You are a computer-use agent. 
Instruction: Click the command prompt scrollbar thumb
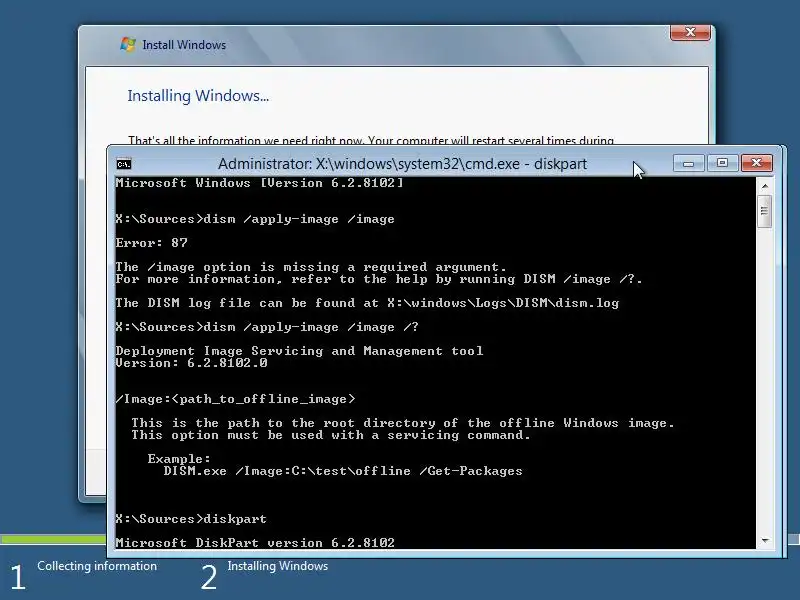pos(764,211)
